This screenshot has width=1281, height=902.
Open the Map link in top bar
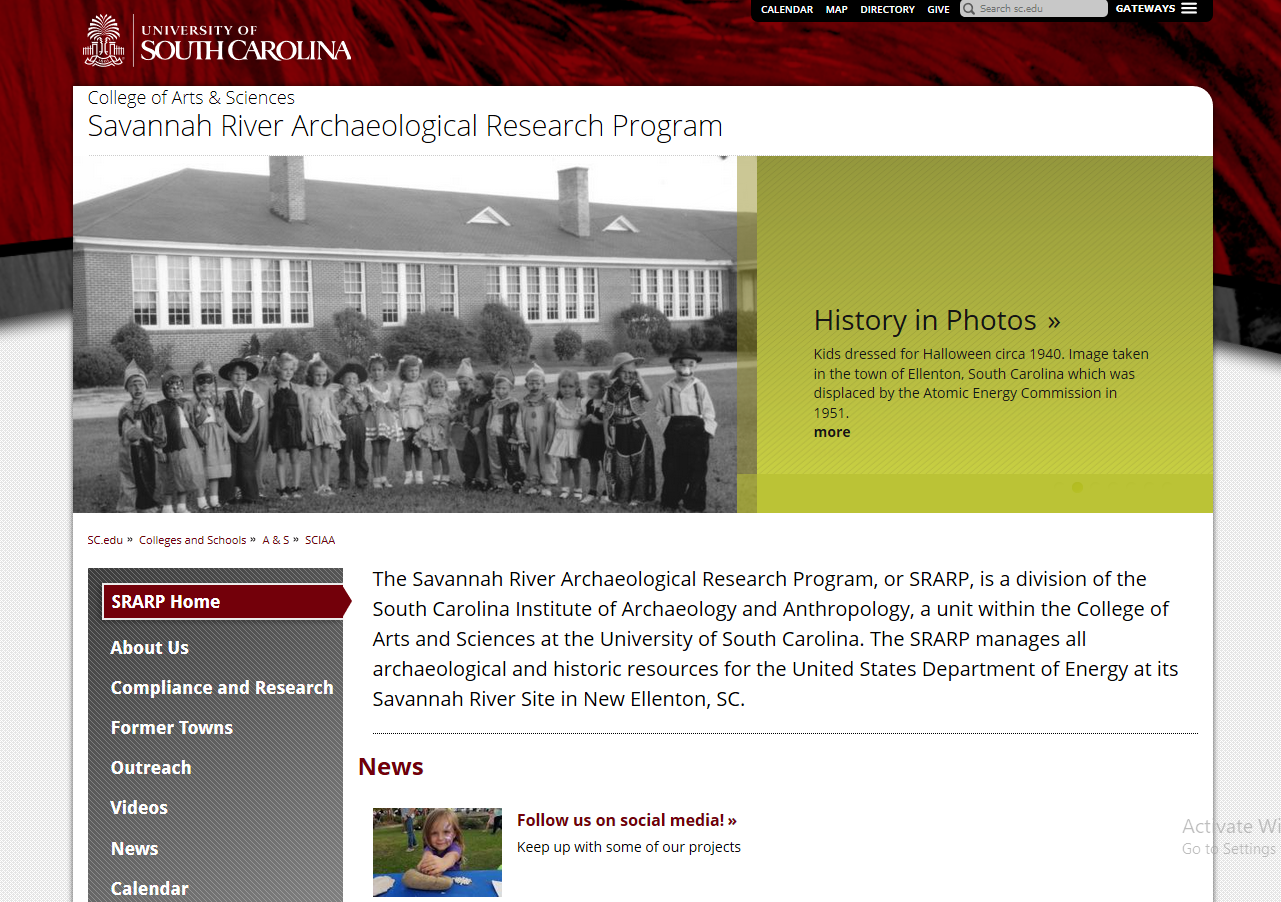(837, 9)
